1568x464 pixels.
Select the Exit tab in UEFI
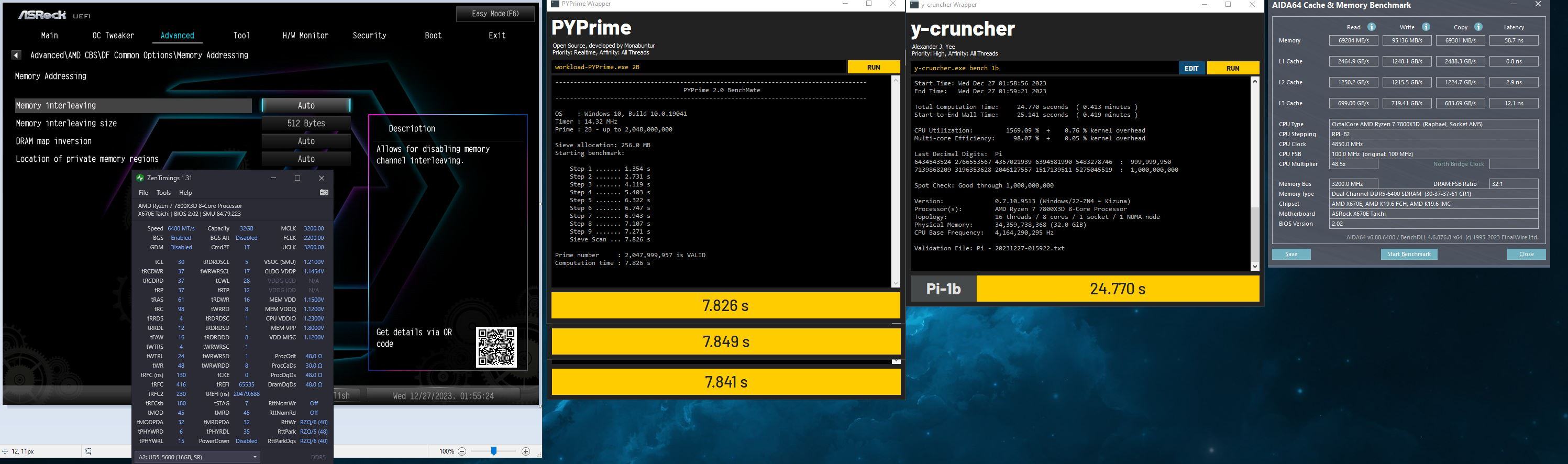point(498,35)
